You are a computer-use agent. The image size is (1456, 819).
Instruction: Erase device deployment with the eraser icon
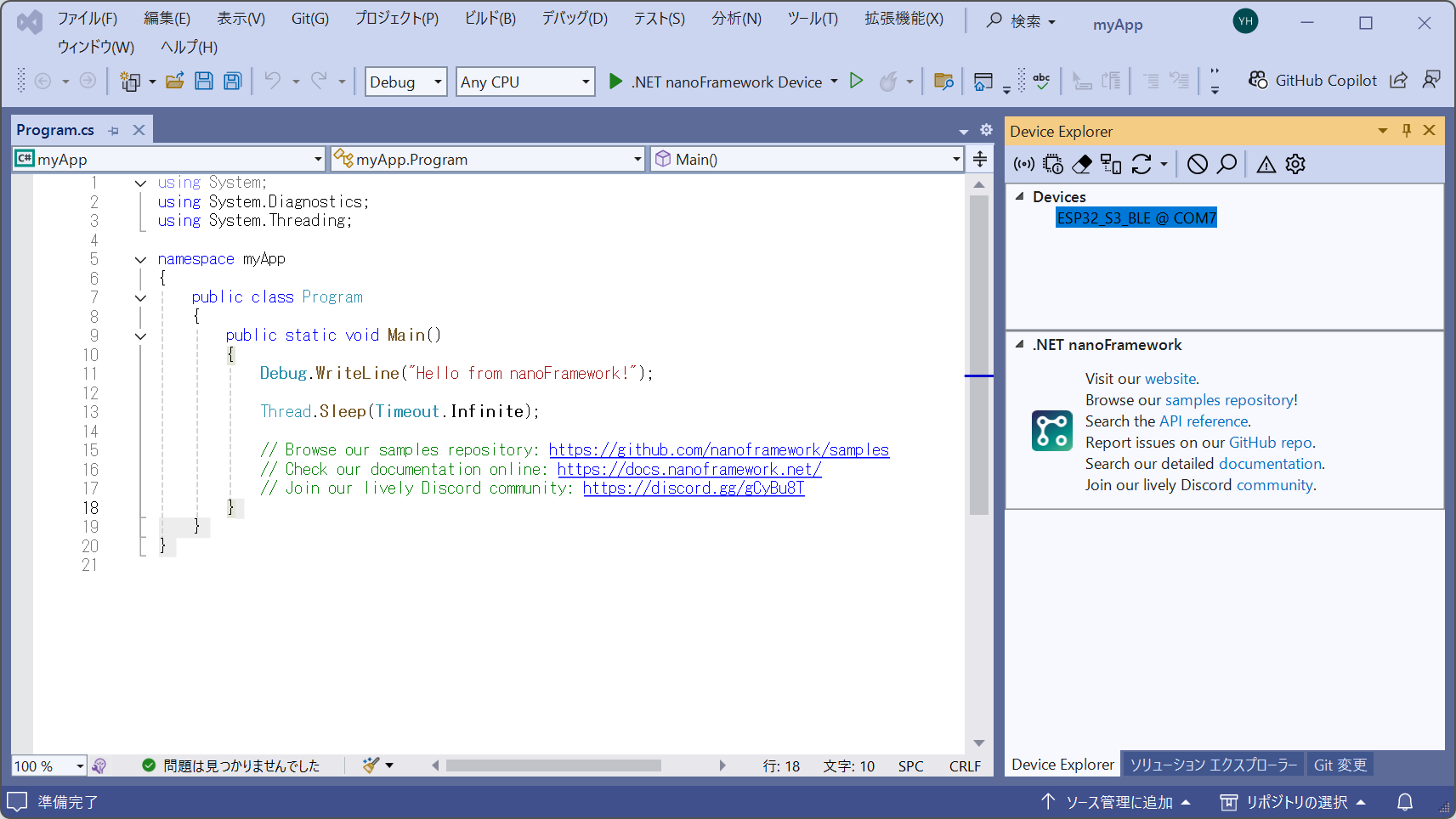pos(1082,164)
